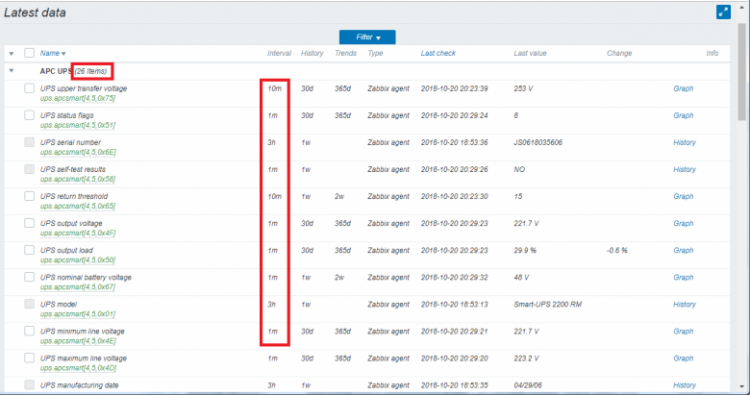Click last value 48 V

pyautogui.click(x=521, y=277)
